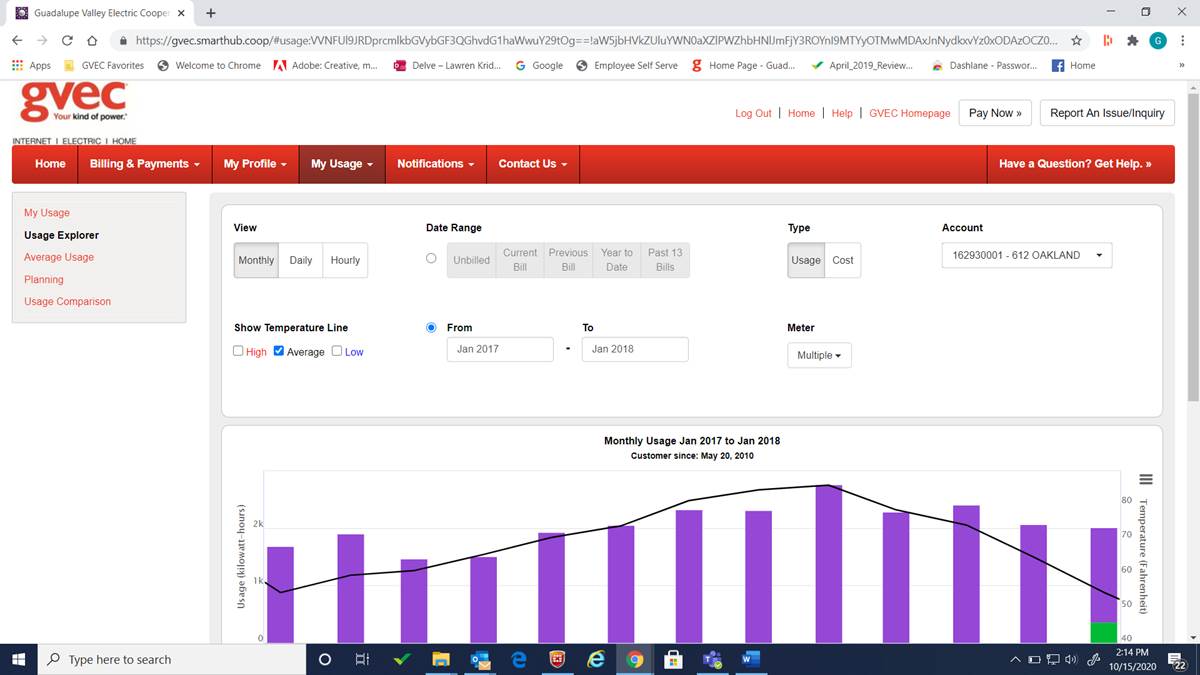Open Usage Comparison in the sidebar

point(68,301)
